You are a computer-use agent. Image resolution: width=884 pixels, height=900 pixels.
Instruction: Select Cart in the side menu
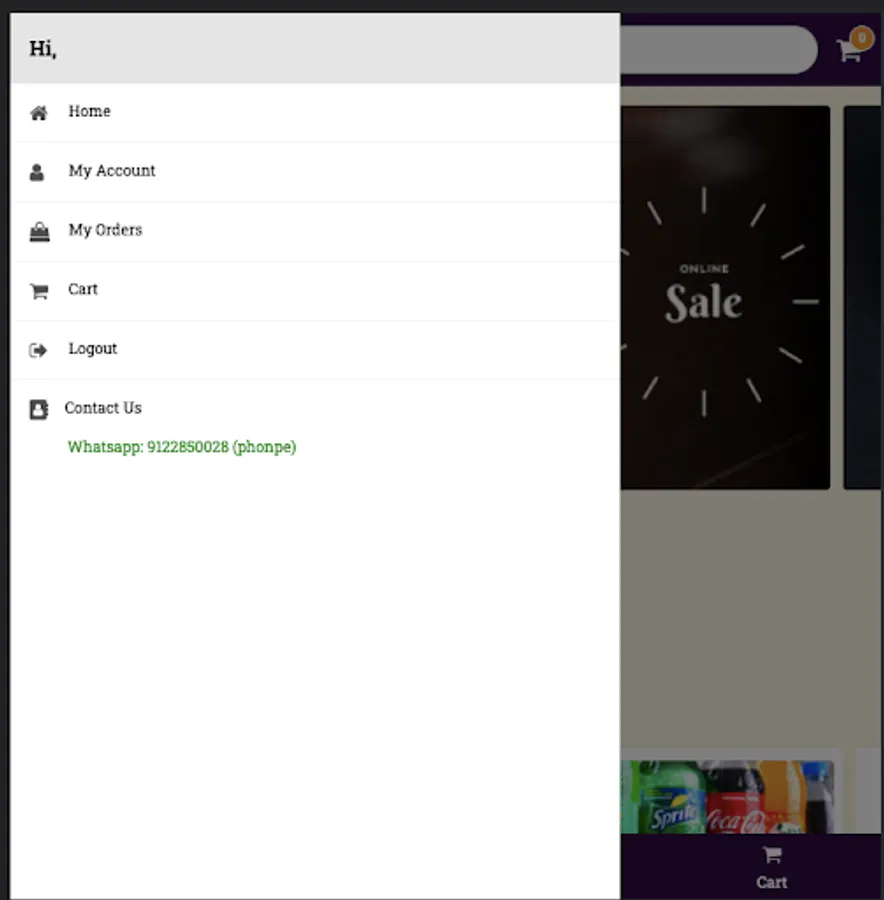point(315,291)
